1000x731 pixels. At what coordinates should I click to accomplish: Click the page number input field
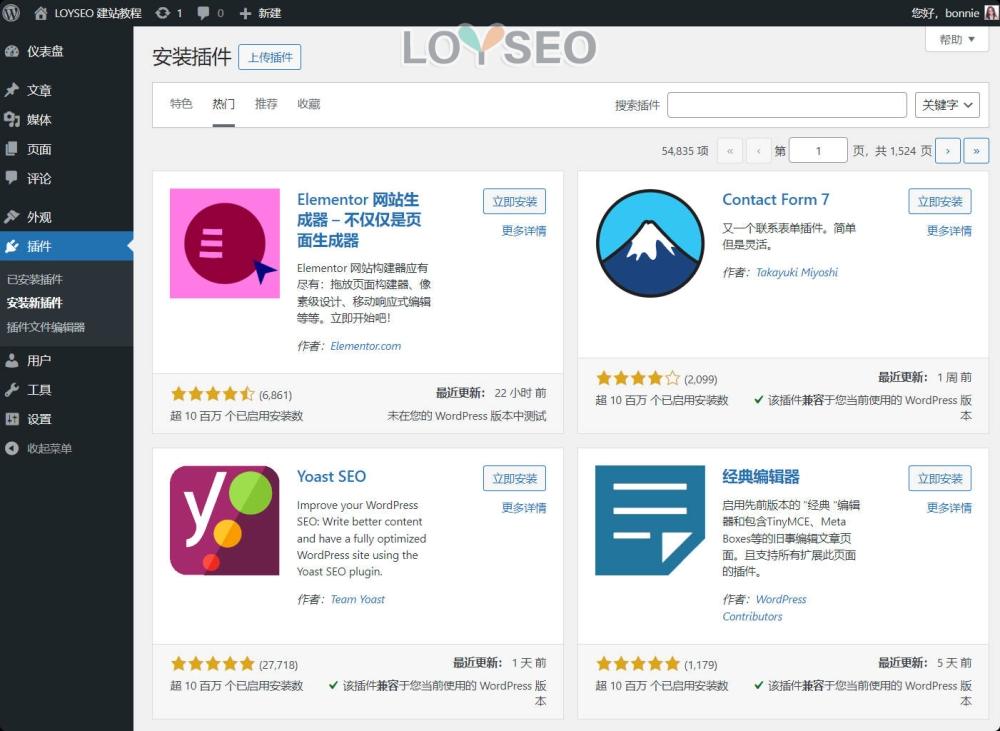[x=817, y=150]
